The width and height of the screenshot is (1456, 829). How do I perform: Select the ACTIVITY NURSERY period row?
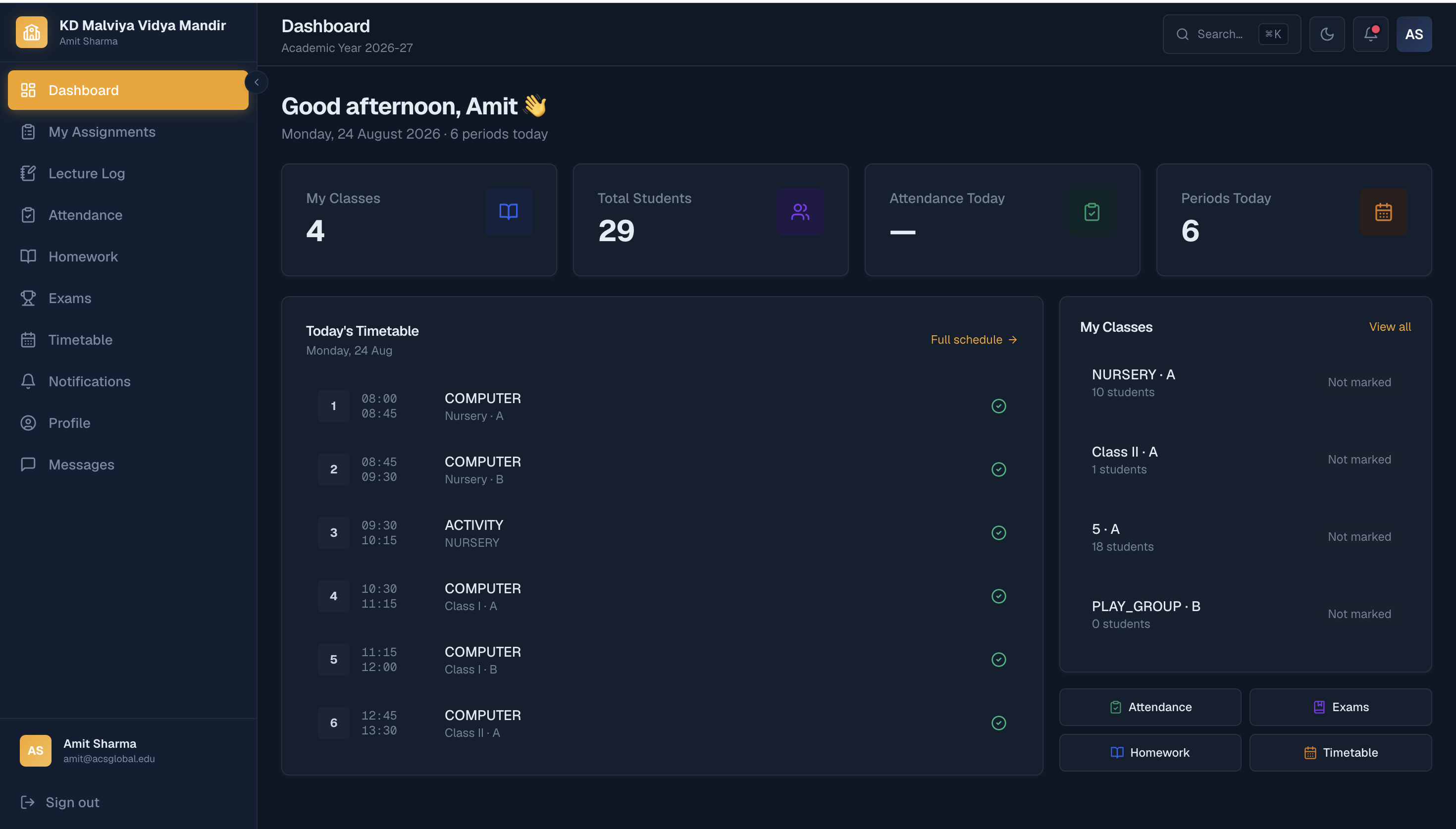pyautogui.click(x=662, y=532)
